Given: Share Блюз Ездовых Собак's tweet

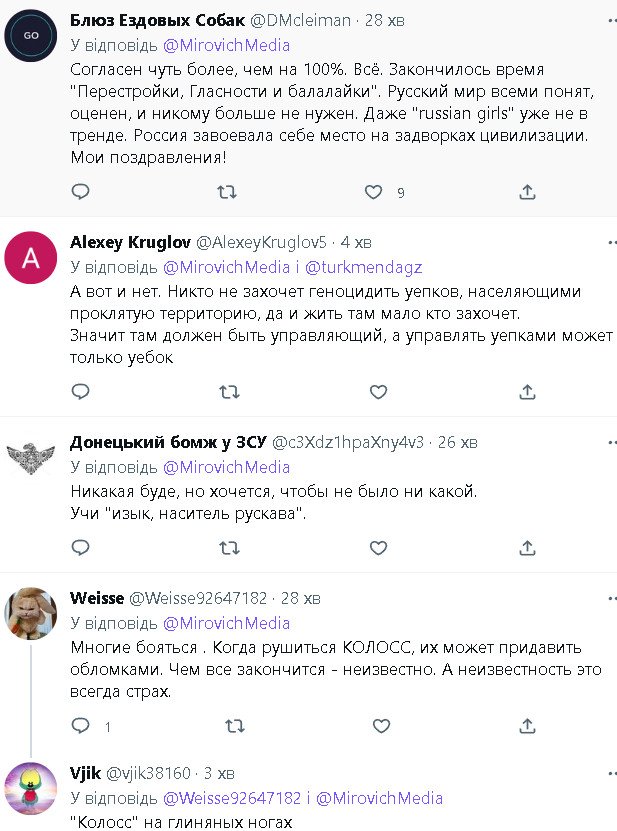Looking at the screenshot, I should pyautogui.click(x=528, y=192).
